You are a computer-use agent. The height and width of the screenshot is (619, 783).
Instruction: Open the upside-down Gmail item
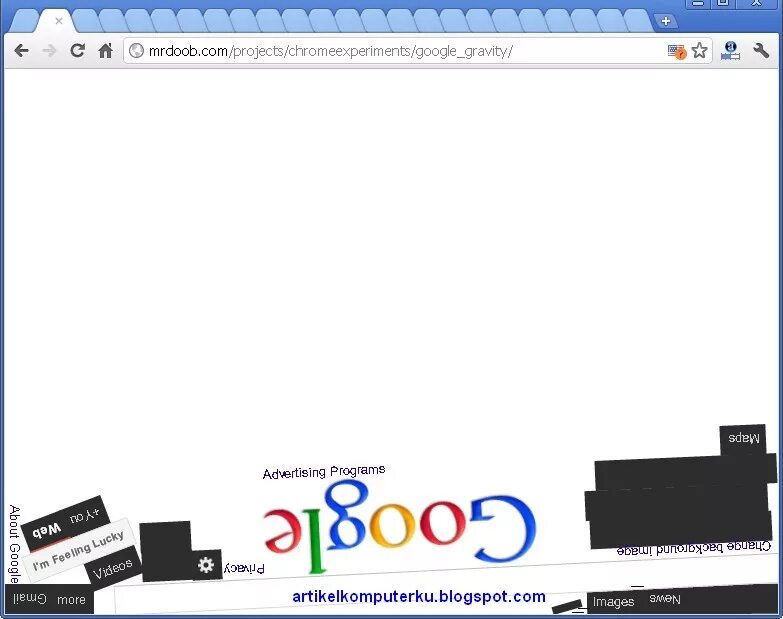(29, 599)
